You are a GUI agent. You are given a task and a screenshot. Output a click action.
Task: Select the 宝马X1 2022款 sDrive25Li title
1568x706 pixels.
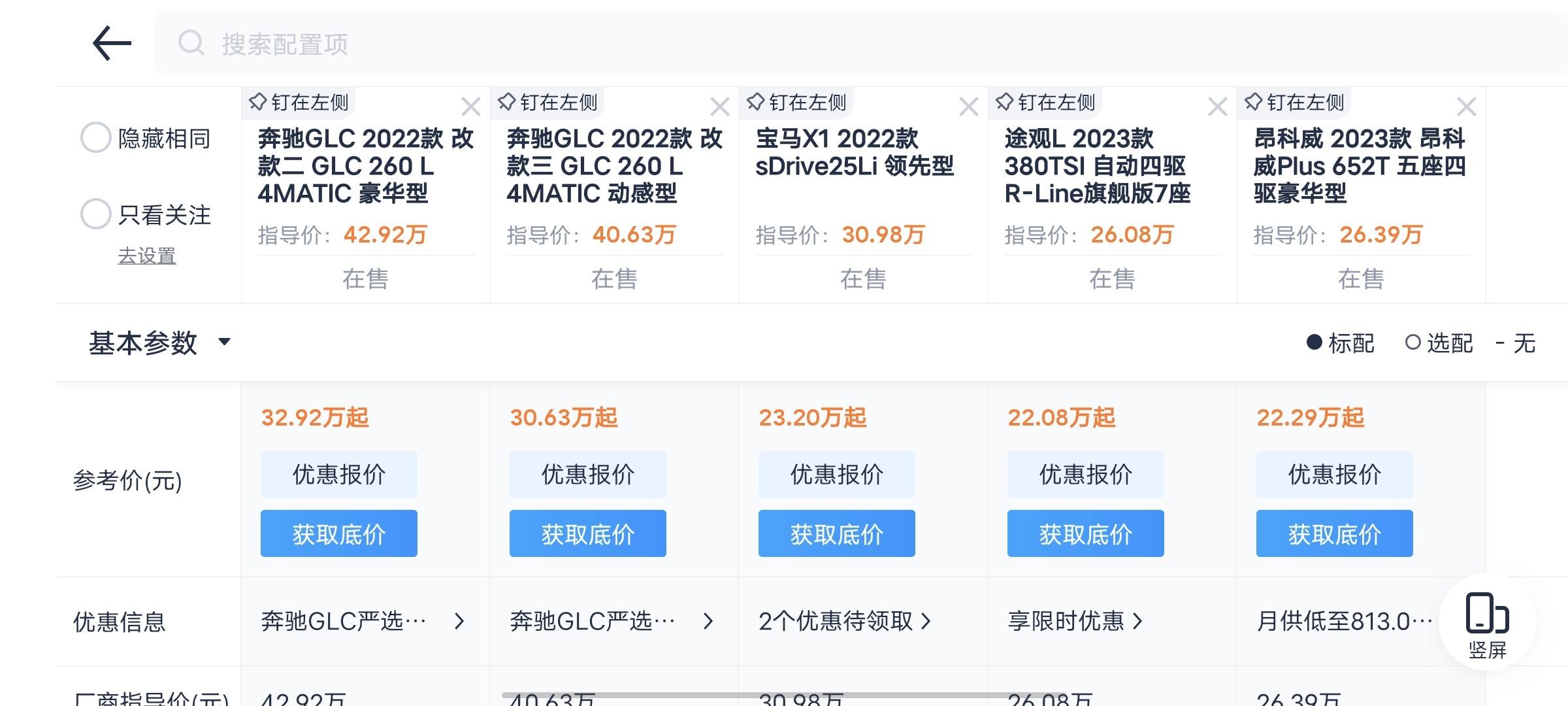point(855,152)
